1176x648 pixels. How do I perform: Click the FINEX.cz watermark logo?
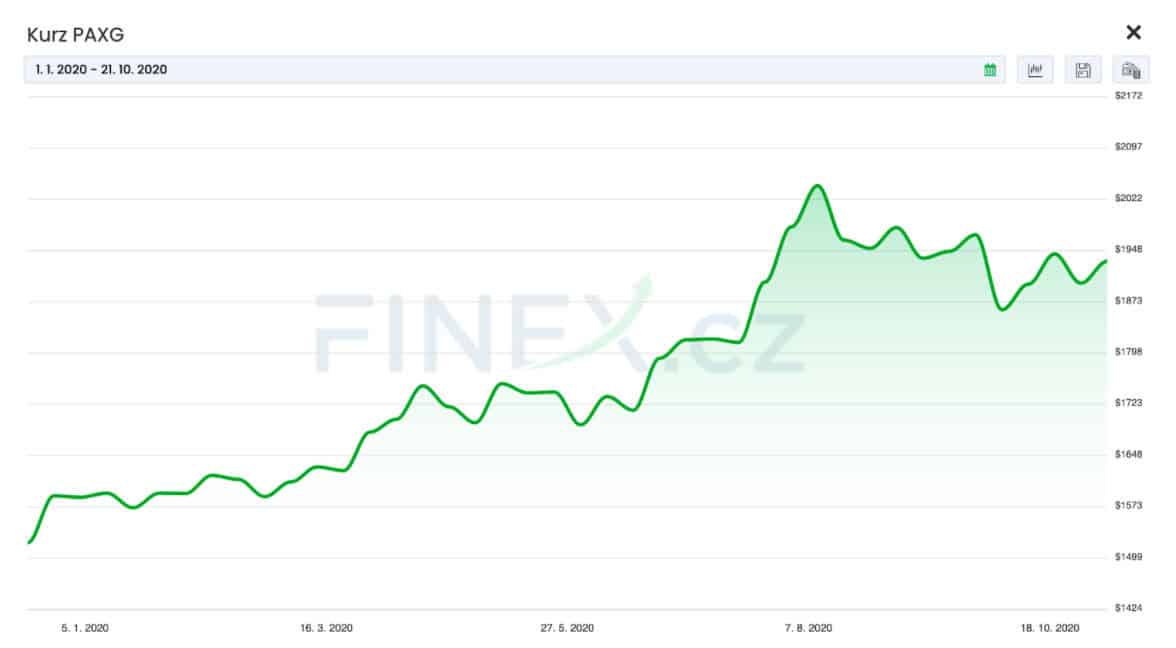[x=560, y=330]
